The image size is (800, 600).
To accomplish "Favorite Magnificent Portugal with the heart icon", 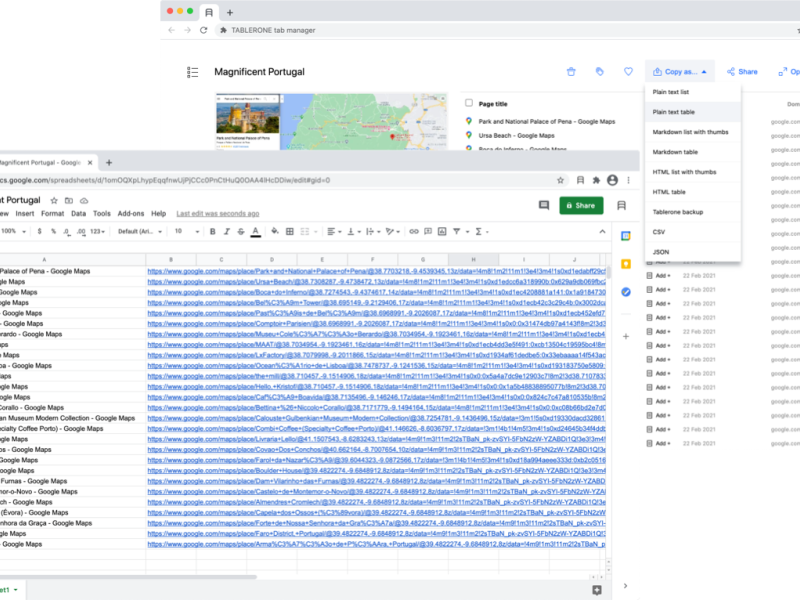I will tap(628, 72).
